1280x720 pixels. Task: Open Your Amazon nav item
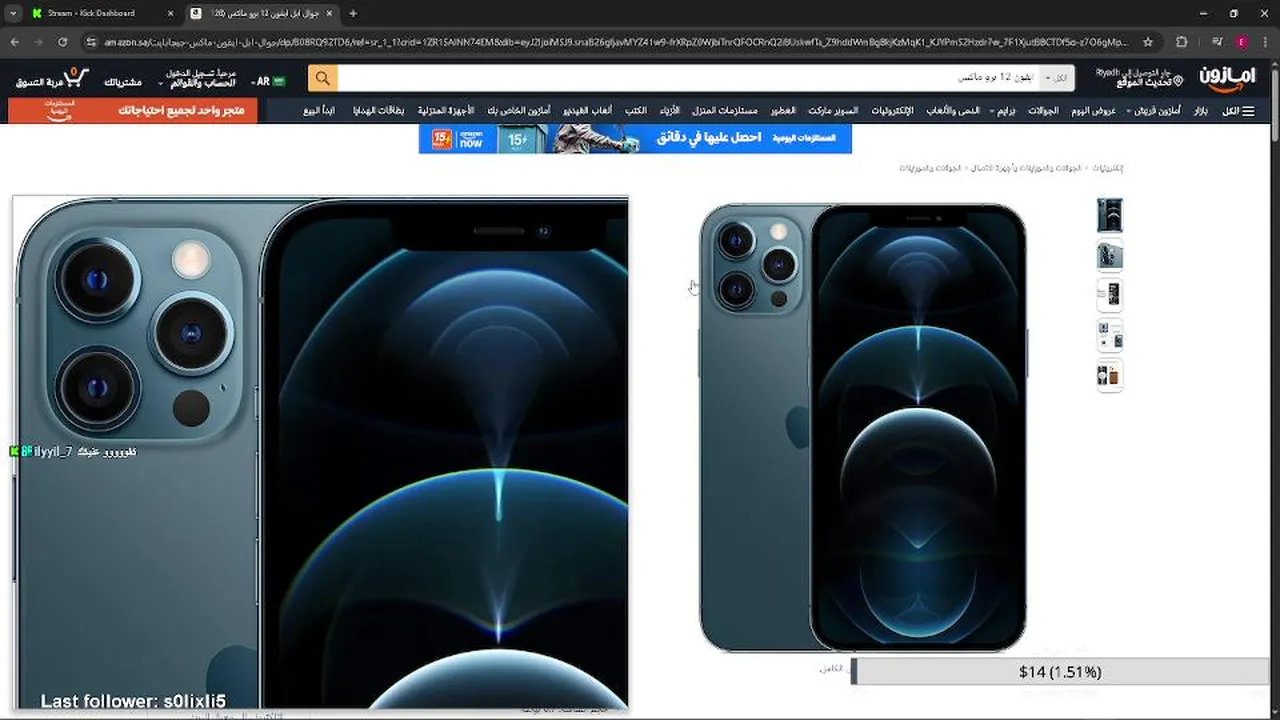tap(519, 111)
